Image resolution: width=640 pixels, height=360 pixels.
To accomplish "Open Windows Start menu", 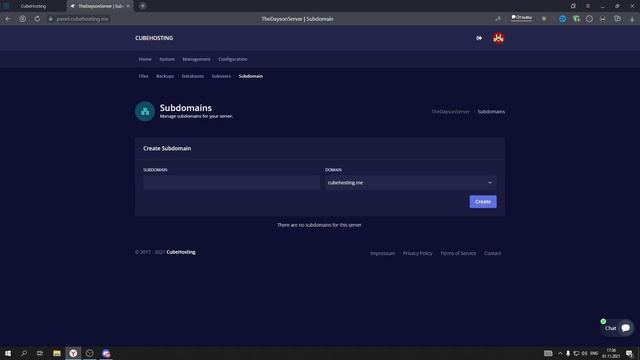I will tap(8, 353).
